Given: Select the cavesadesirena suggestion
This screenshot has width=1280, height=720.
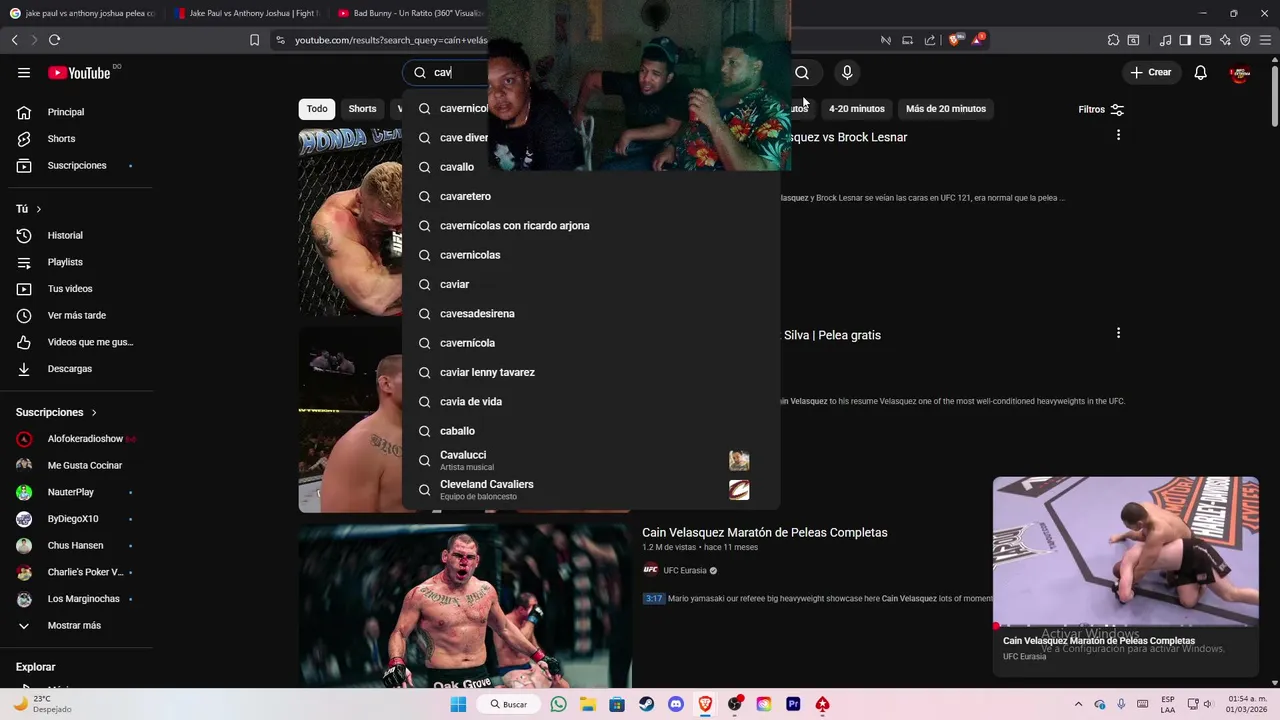Looking at the screenshot, I should pyautogui.click(x=590, y=314).
